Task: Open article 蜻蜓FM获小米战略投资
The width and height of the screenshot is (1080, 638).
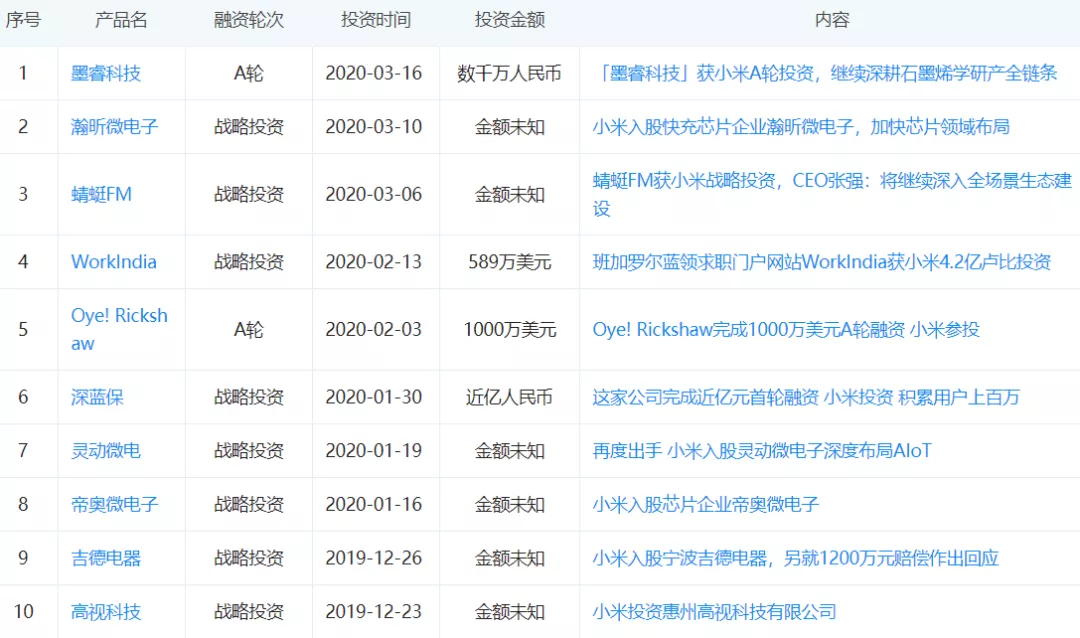Action: point(832,194)
